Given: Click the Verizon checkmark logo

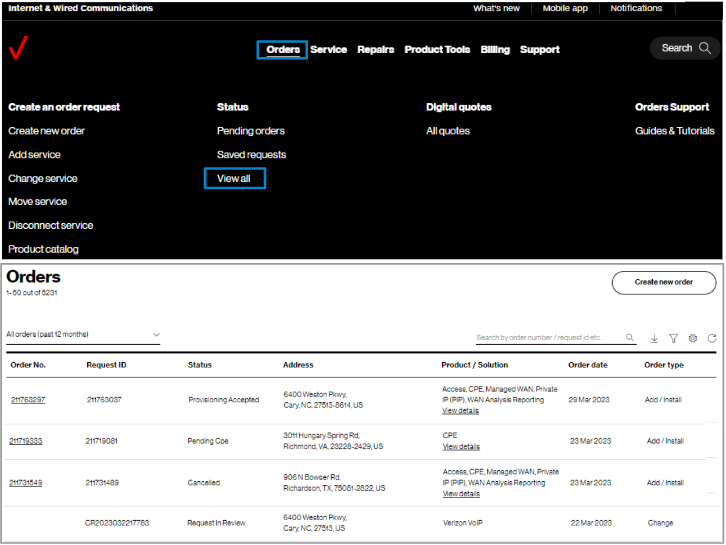Looking at the screenshot, I should [19, 48].
